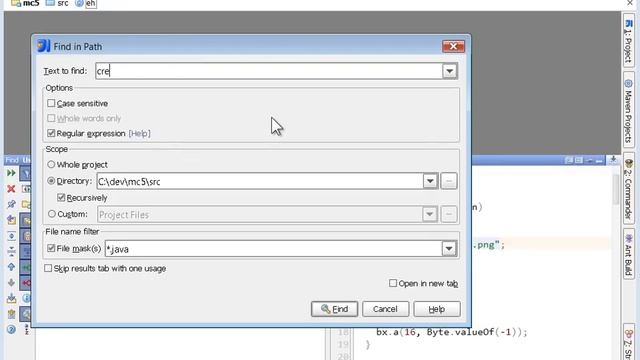Enable the Case sensitive checkbox
This screenshot has width=640, height=360.
pyautogui.click(x=51, y=103)
